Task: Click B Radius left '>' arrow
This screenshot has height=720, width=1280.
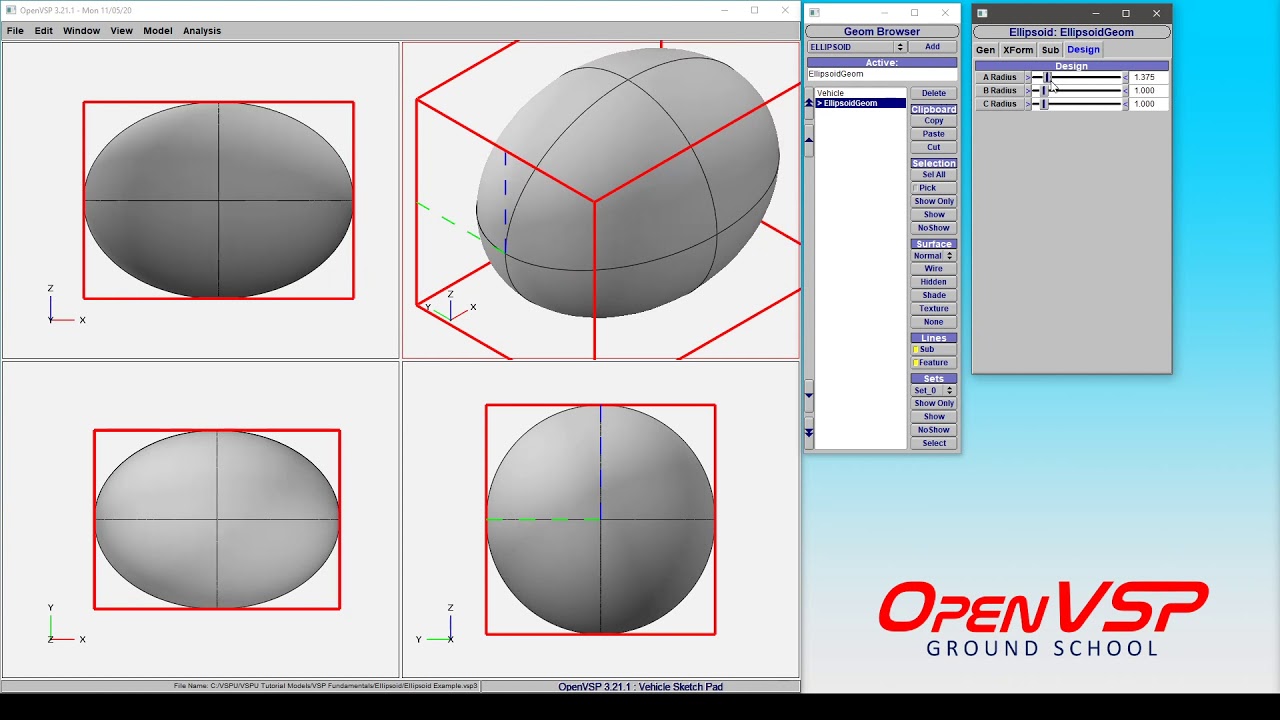Action: tap(1027, 91)
